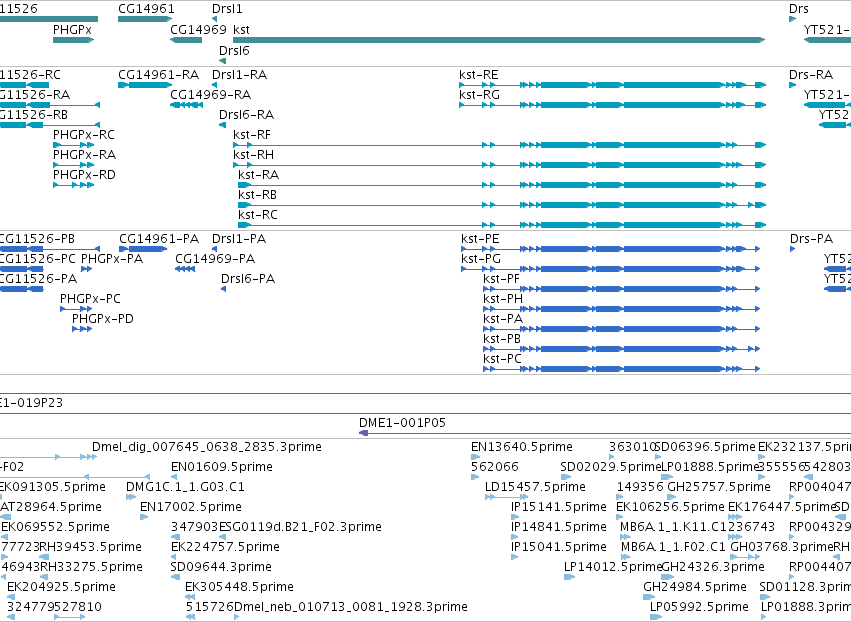Click the CG14969-PA protein feature
The height and width of the screenshot is (622, 851).
(185, 269)
